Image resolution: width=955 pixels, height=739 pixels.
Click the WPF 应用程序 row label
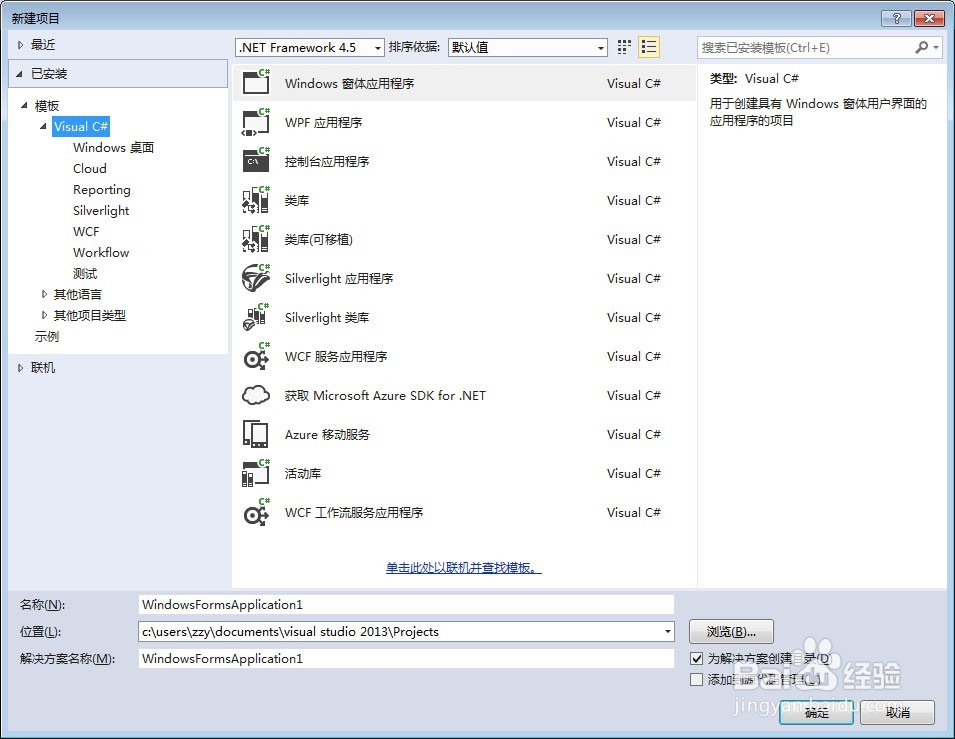click(x=323, y=122)
